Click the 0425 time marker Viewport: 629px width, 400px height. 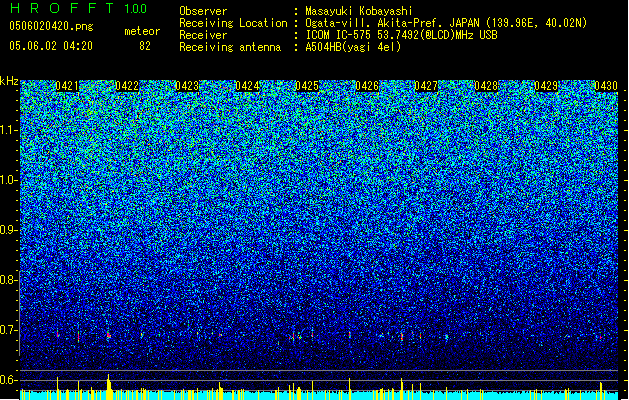[307, 86]
